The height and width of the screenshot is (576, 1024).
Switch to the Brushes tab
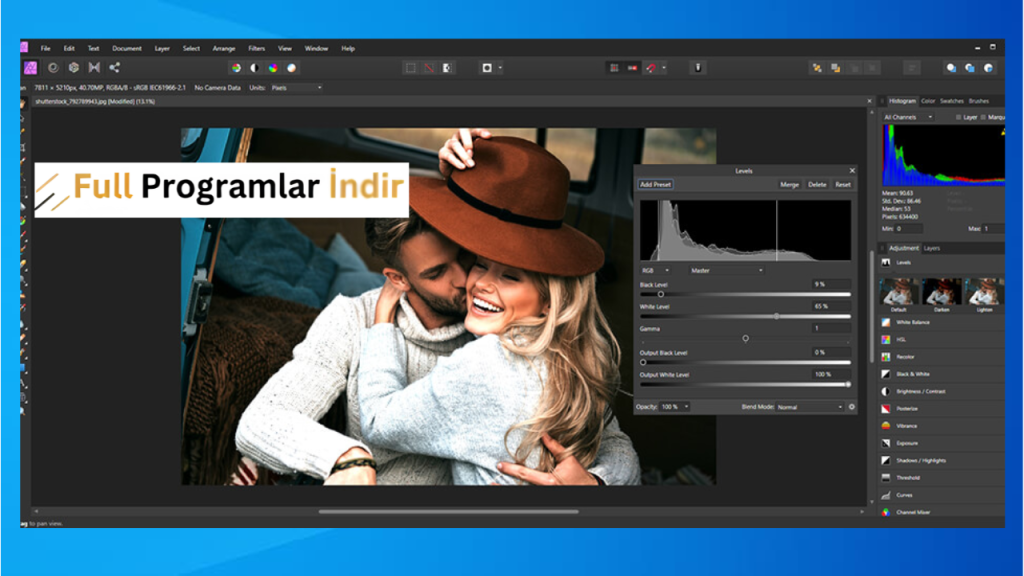(978, 101)
